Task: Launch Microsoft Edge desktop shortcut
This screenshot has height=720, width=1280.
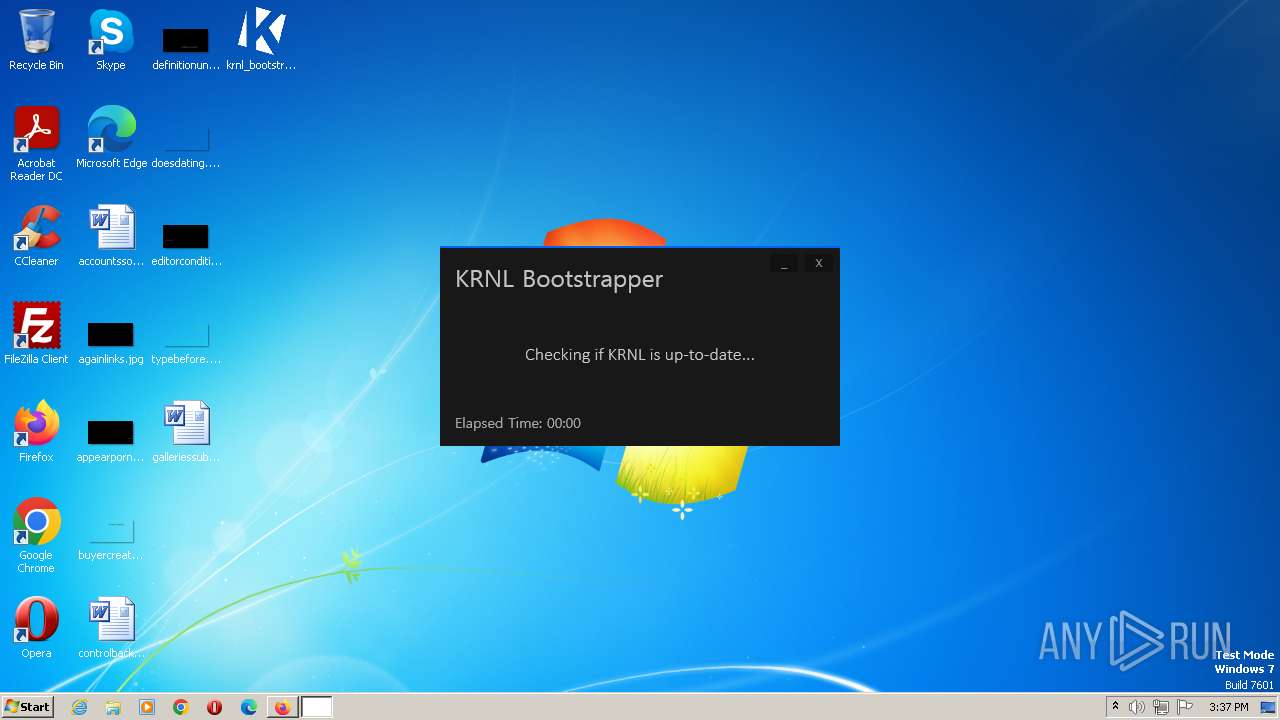Action: 111,138
